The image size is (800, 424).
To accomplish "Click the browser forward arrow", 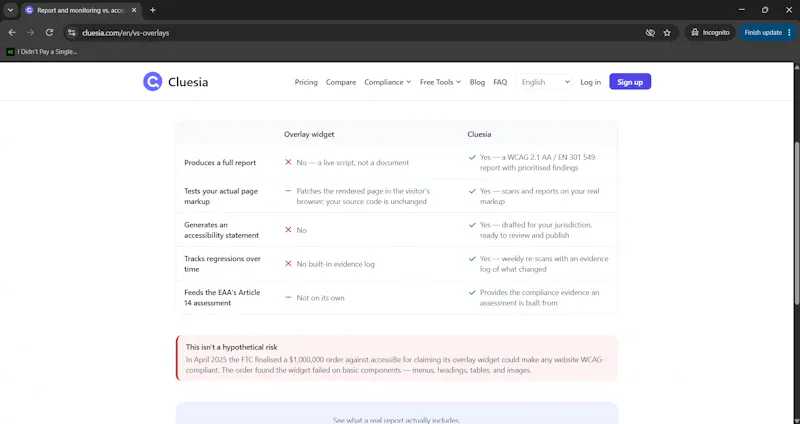I will [31, 33].
